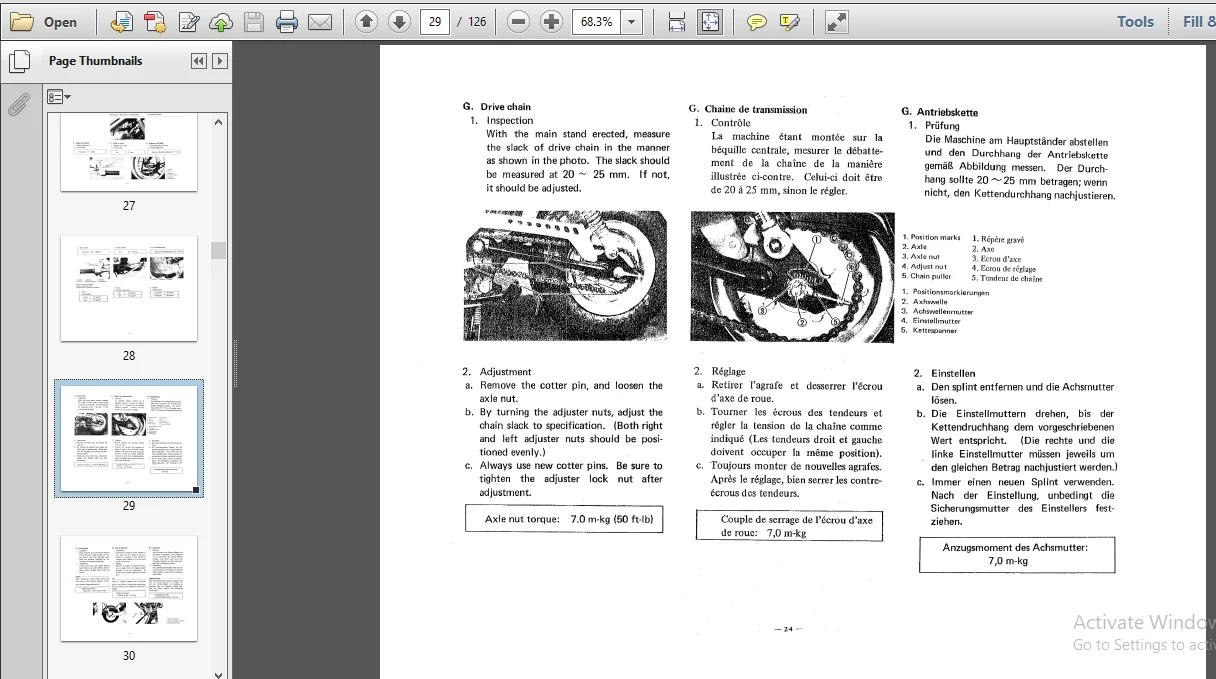Click the zoom percentage field 68.3%
This screenshot has width=1216, height=679.
[596, 21]
